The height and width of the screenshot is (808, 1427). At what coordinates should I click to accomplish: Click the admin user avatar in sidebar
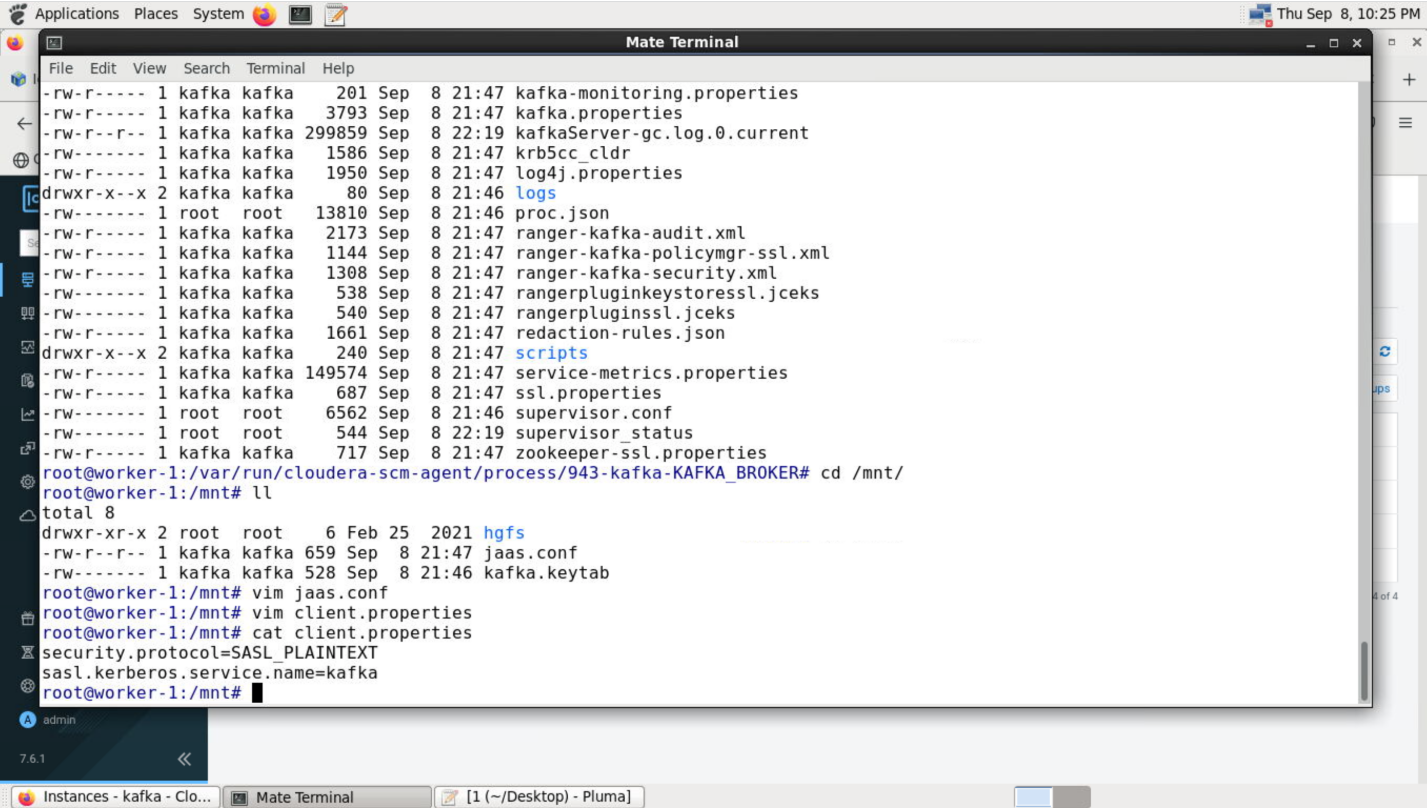[28, 720]
